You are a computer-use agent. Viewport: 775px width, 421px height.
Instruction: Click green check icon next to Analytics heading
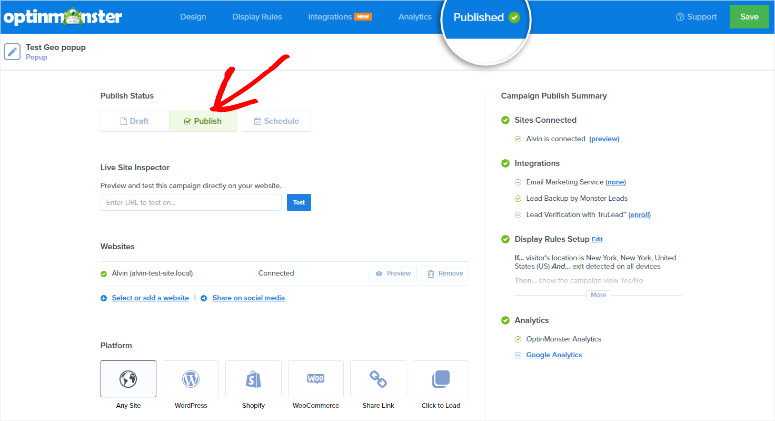coord(505,320)
